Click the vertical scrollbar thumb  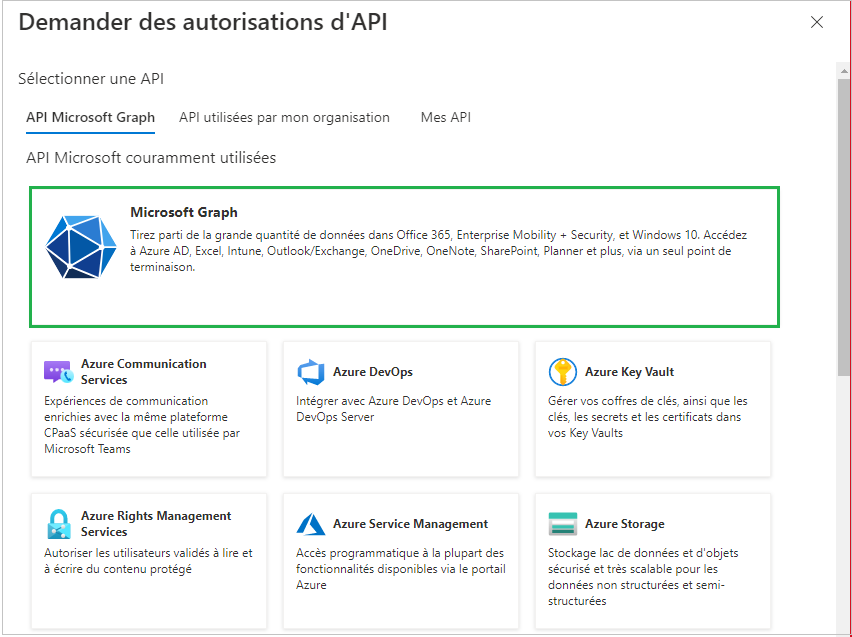844,220
